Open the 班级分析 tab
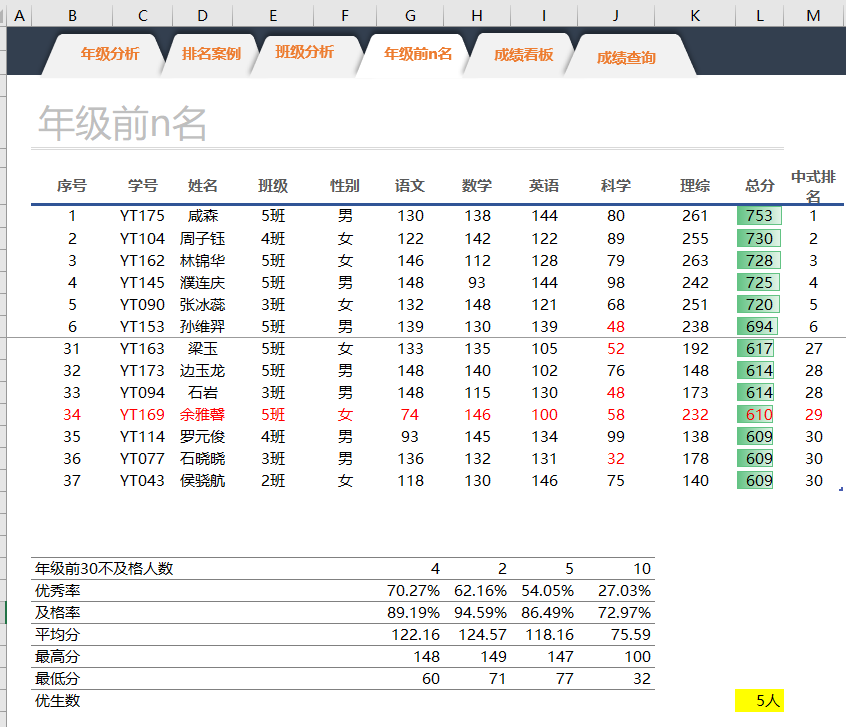 pos(304,52)
